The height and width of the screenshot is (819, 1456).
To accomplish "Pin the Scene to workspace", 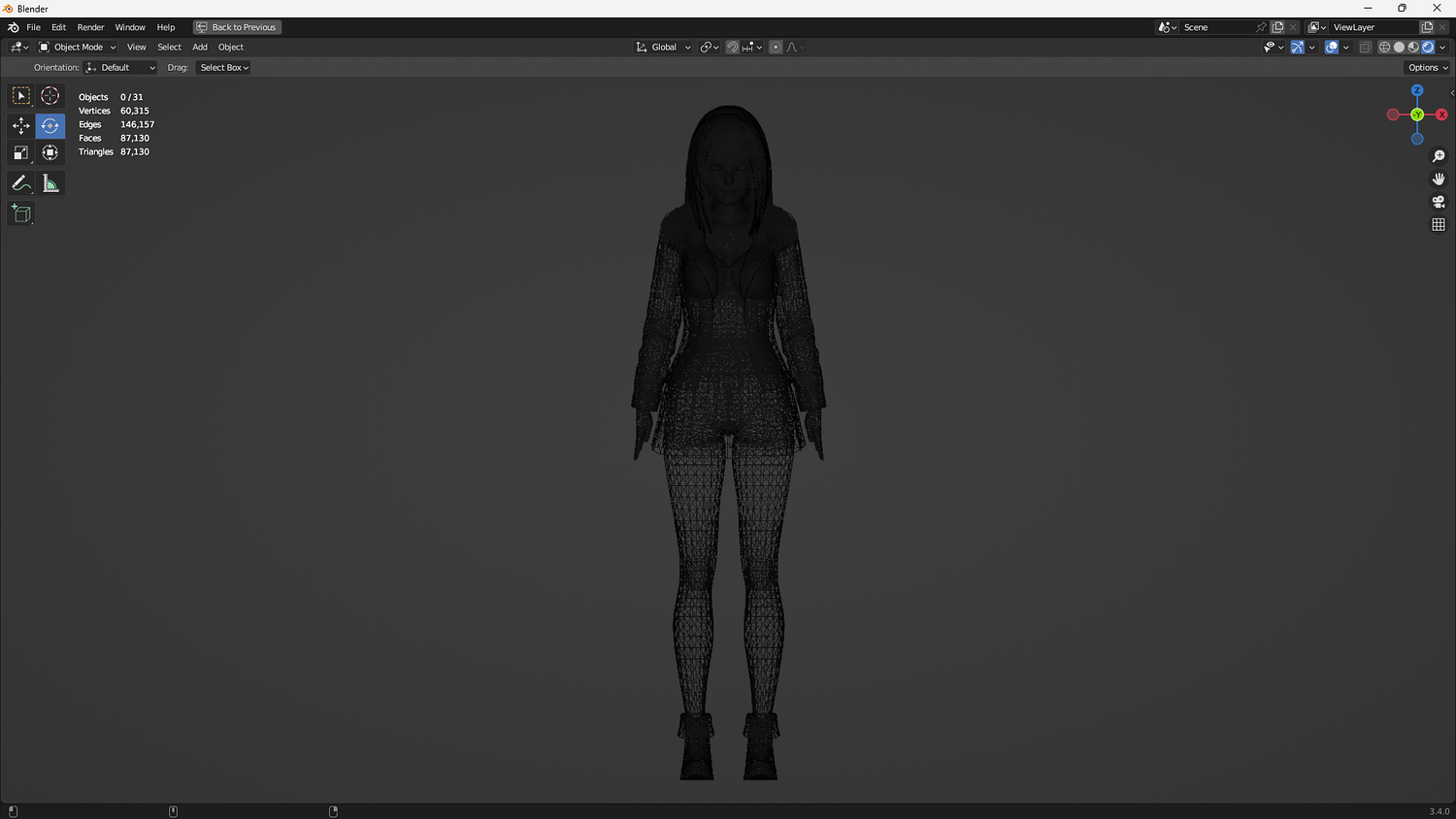I will tap(1261, 27).
